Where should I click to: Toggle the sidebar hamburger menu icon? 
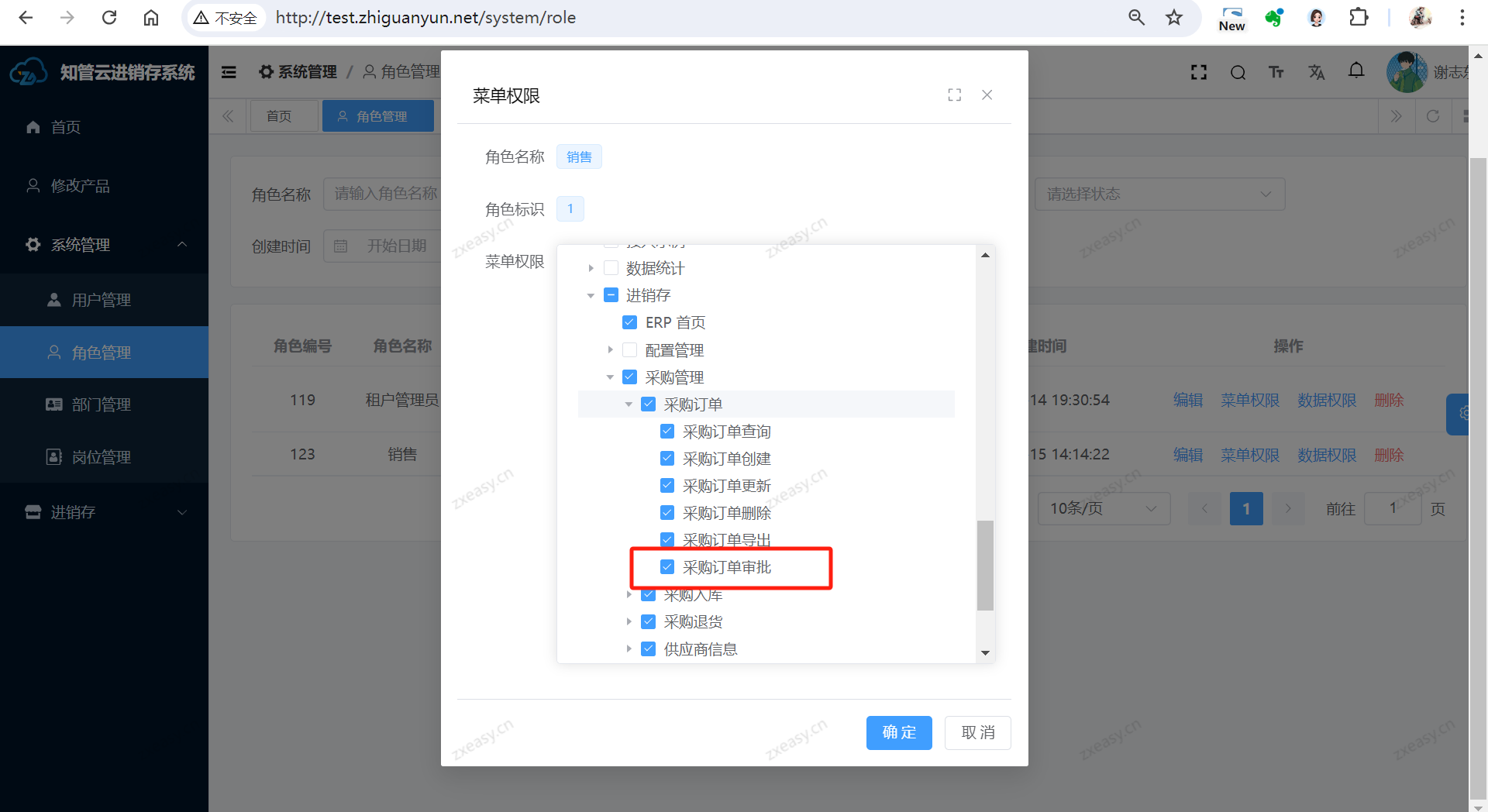click(x=229, y=72)
